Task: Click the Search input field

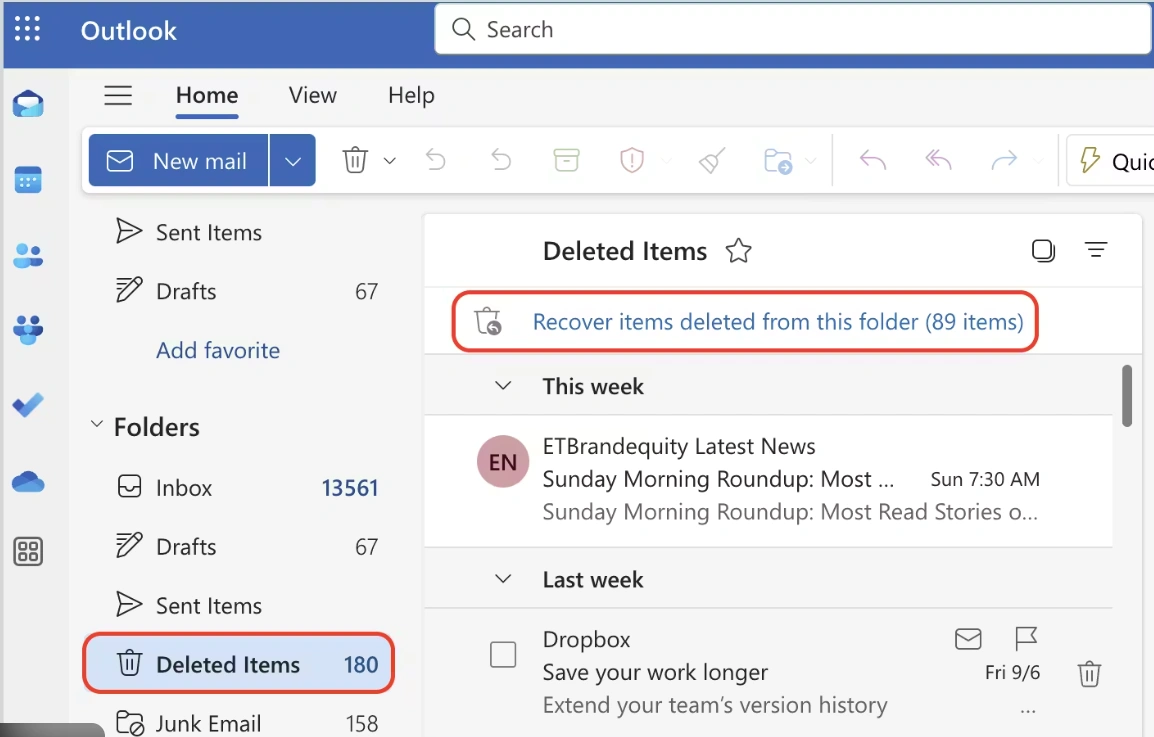Action: pos(793,29)
